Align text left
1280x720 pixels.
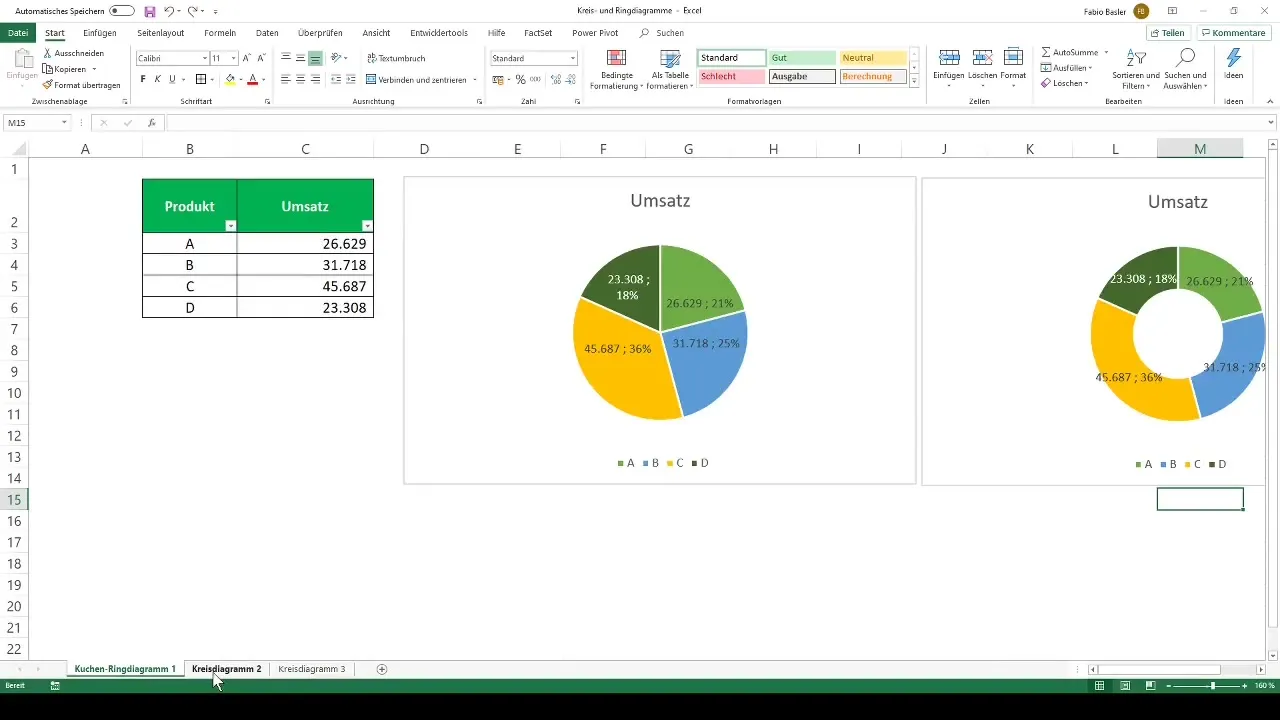click(x=286, y=79)
